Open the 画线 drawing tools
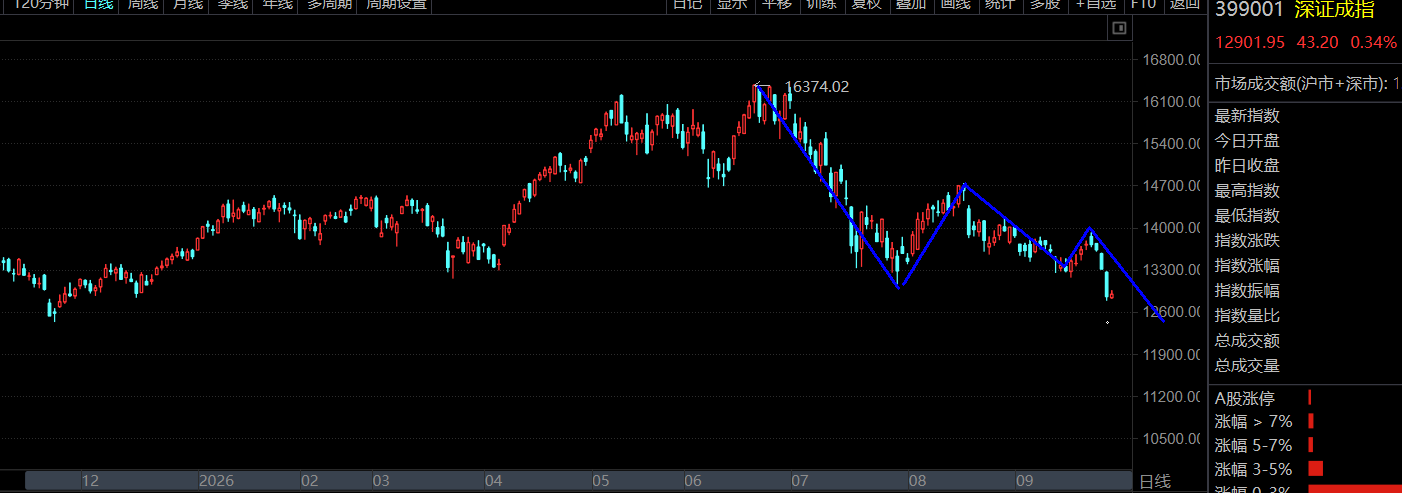 click(955, 4)
